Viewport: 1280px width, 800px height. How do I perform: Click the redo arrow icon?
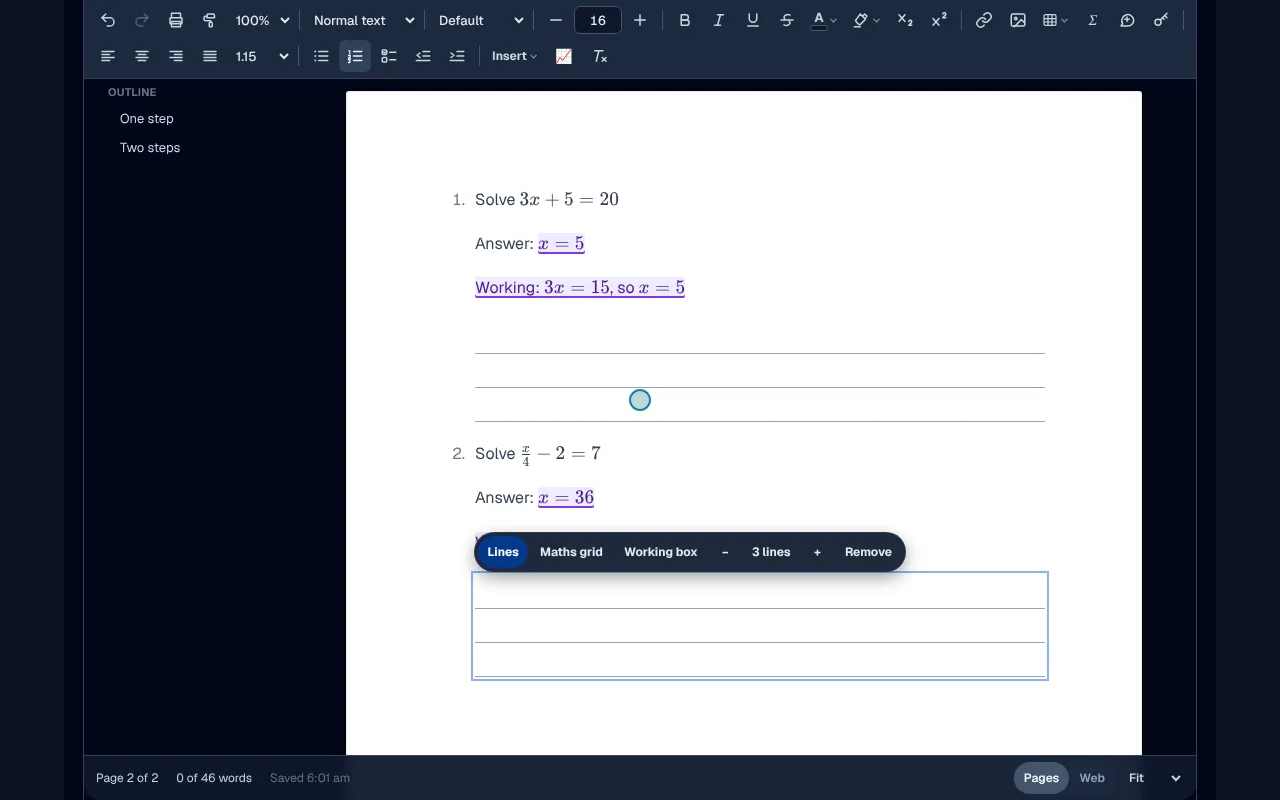[142, 20]
